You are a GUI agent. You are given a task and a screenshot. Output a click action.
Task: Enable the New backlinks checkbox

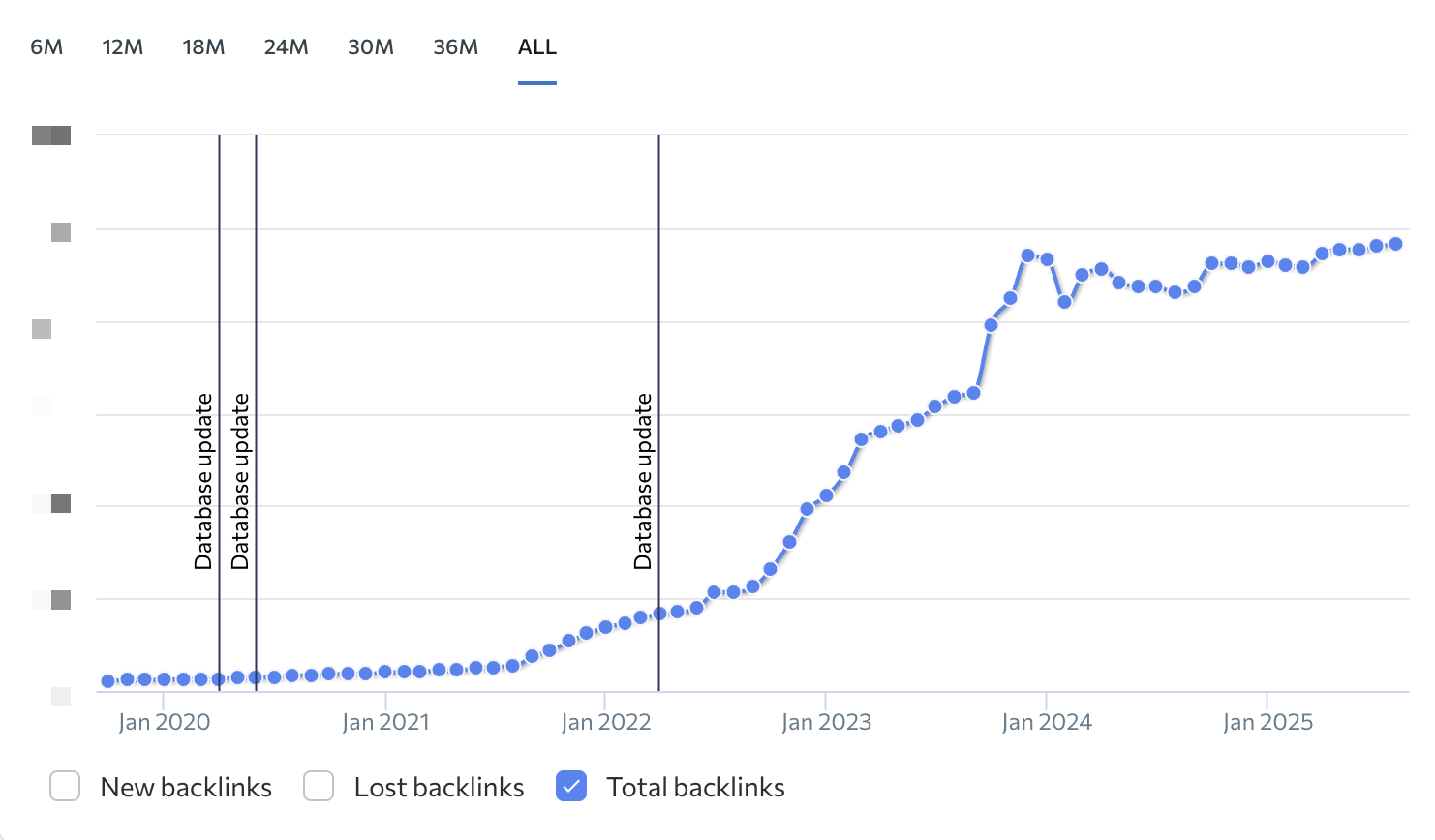coord(65,787)
